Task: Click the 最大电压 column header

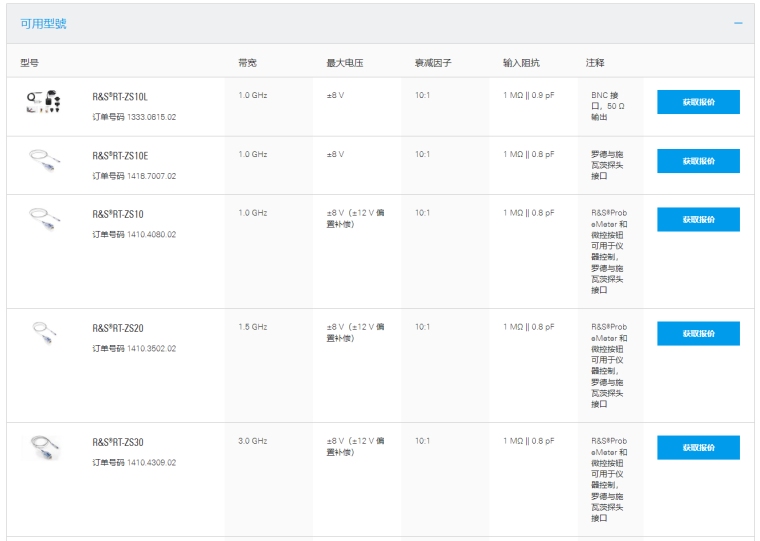Action: (x=344, y=63)
